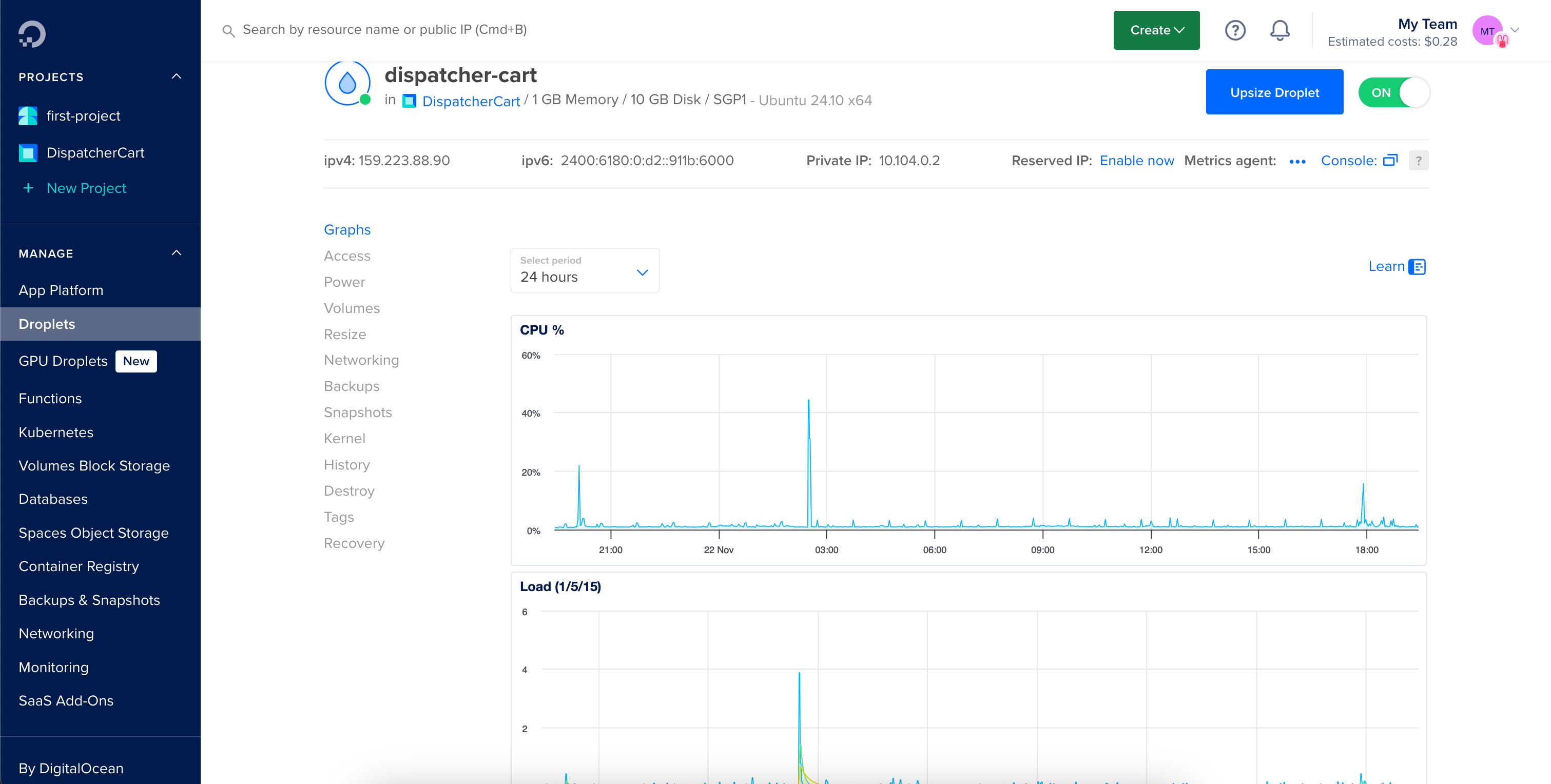Open the Tags tab
This screenshot has height=784, width=1551.
(339, 517)
